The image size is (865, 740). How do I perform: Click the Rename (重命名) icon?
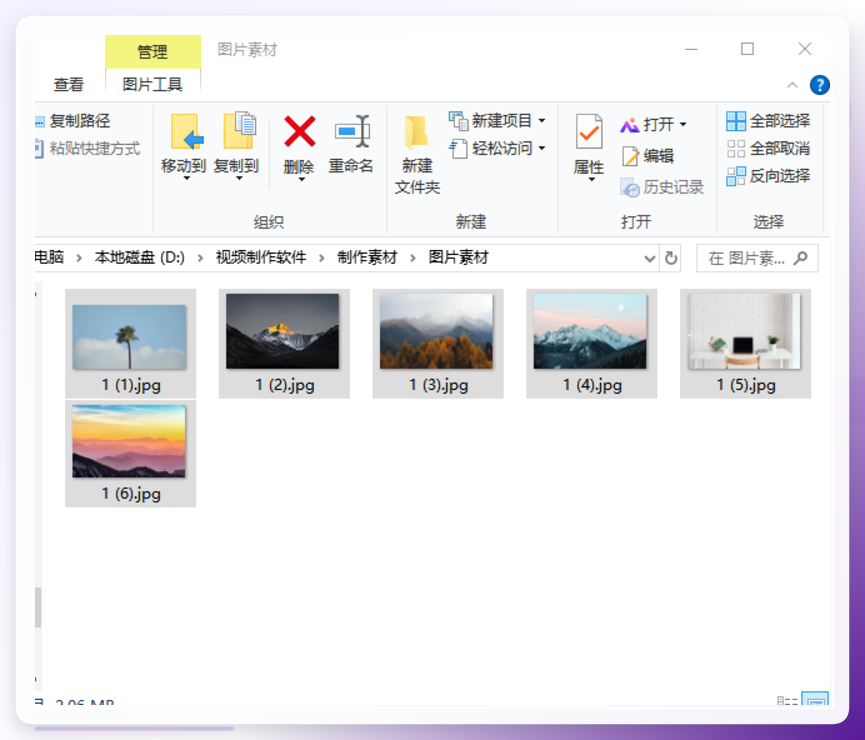pos(352,132)
